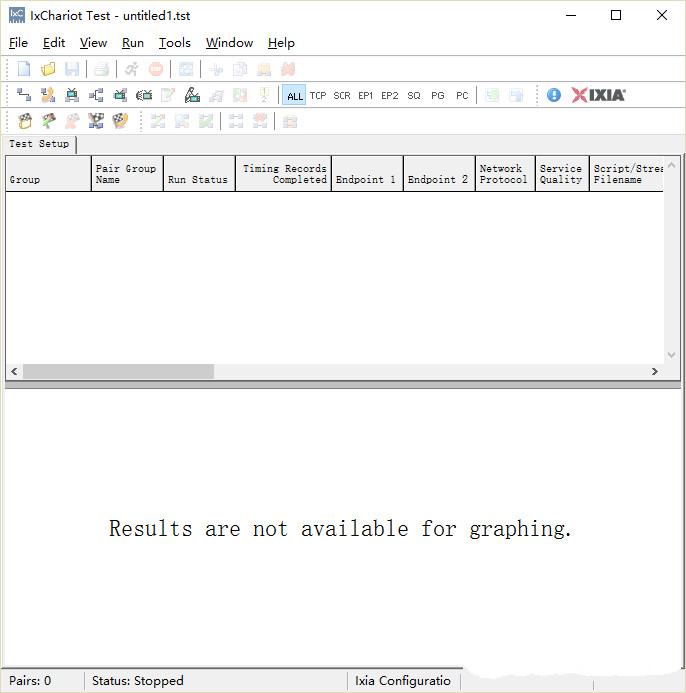
Task: Add a VoIP pair with phone icon
Action: (x=48, y=95)
